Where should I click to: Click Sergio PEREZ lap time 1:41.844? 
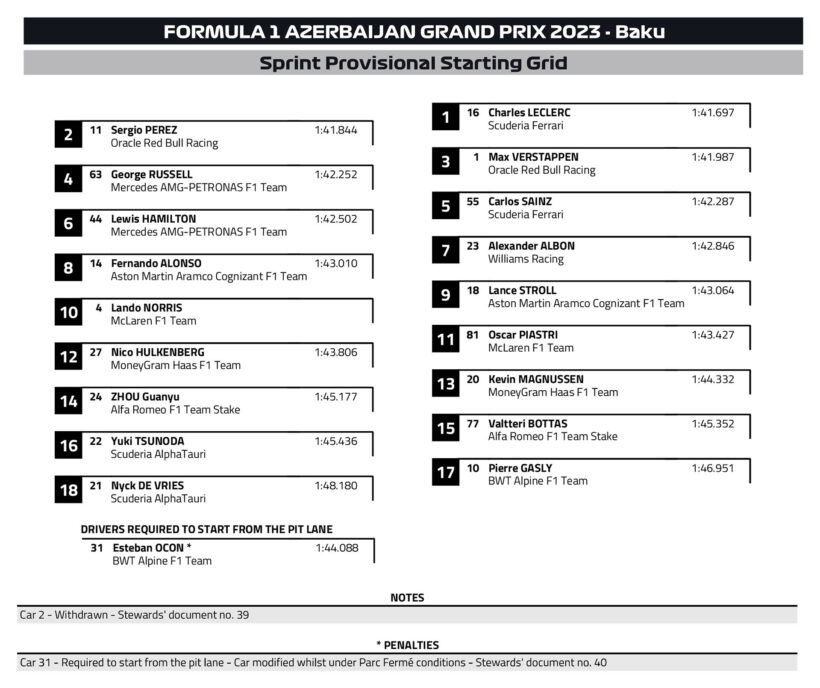click(x=336, y=130)
